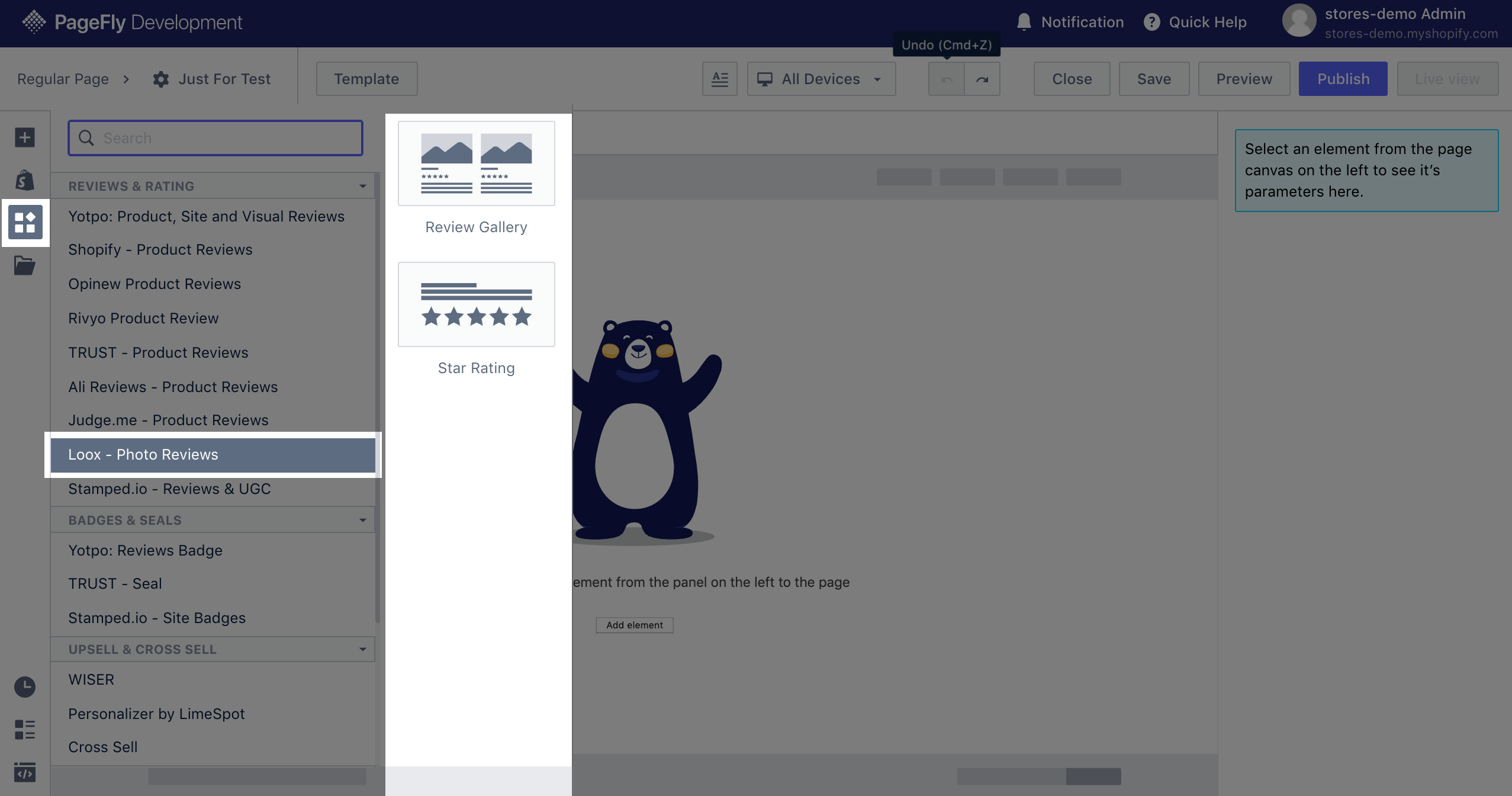The height and width of the screenshot is (796, 1512).
Task: Click the Close button
Action: pos(1072,79)
